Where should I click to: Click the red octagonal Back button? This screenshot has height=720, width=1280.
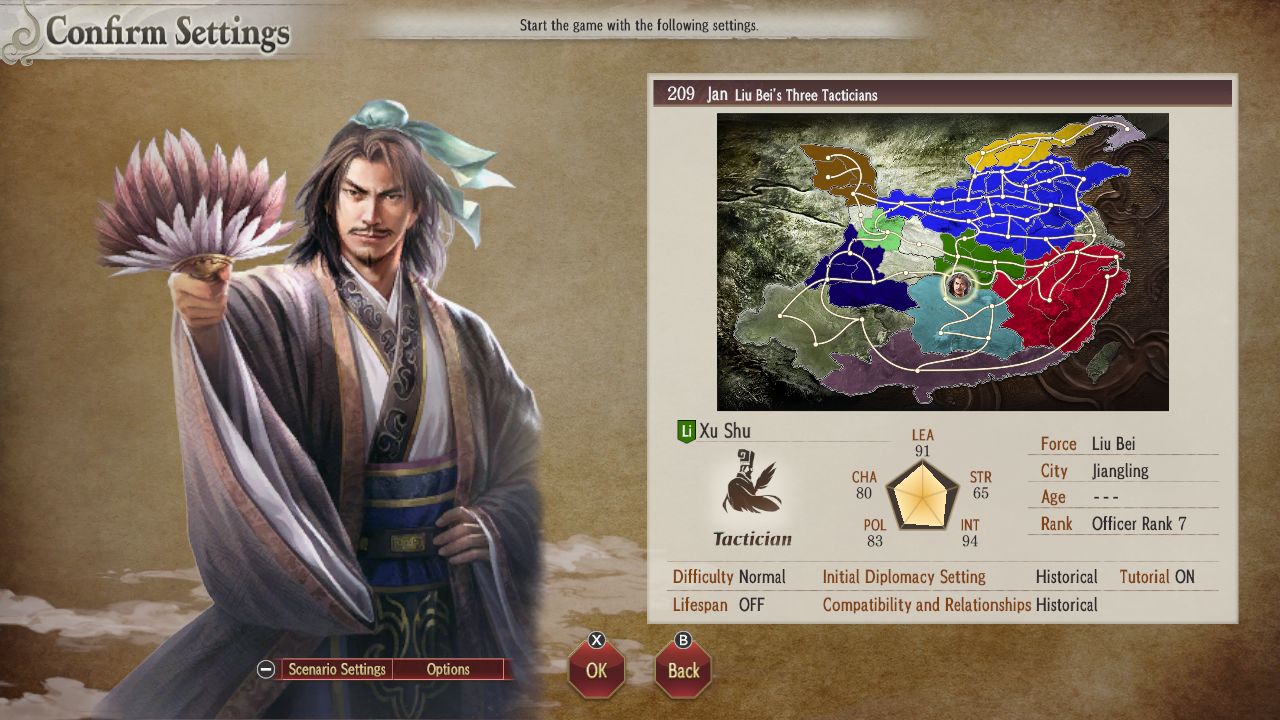coord(683,669)
